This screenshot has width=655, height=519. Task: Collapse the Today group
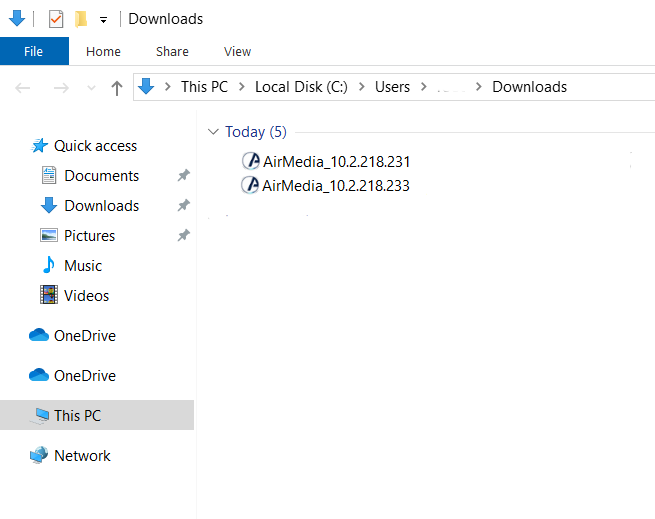(212, 132)
